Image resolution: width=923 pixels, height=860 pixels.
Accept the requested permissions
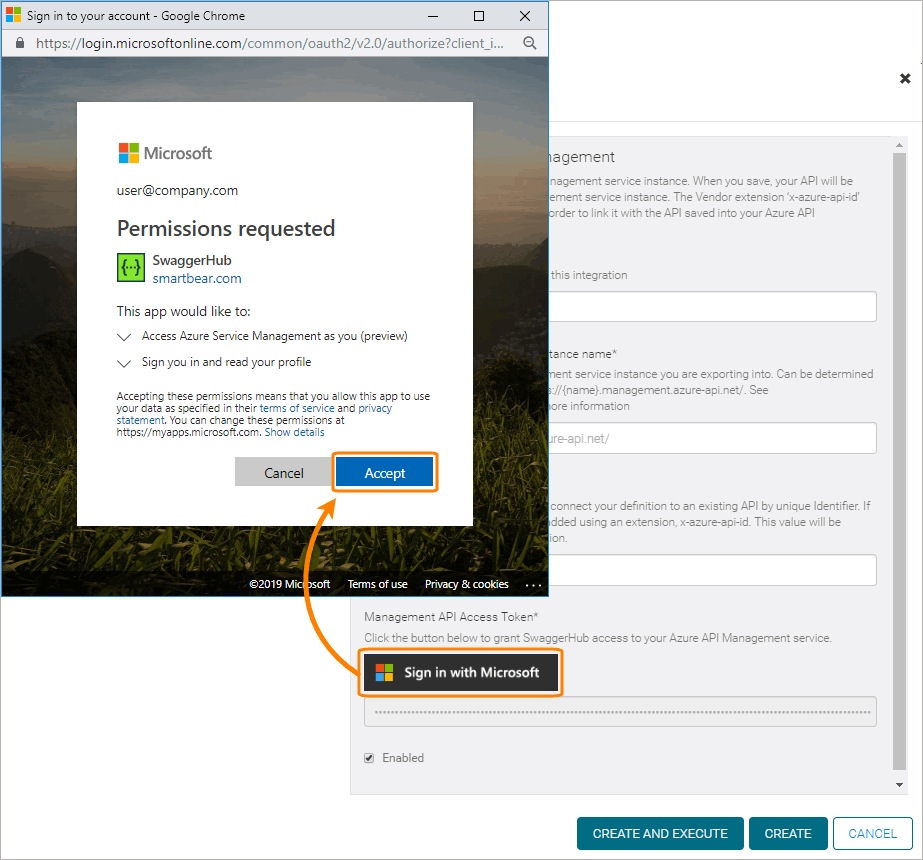384,472
